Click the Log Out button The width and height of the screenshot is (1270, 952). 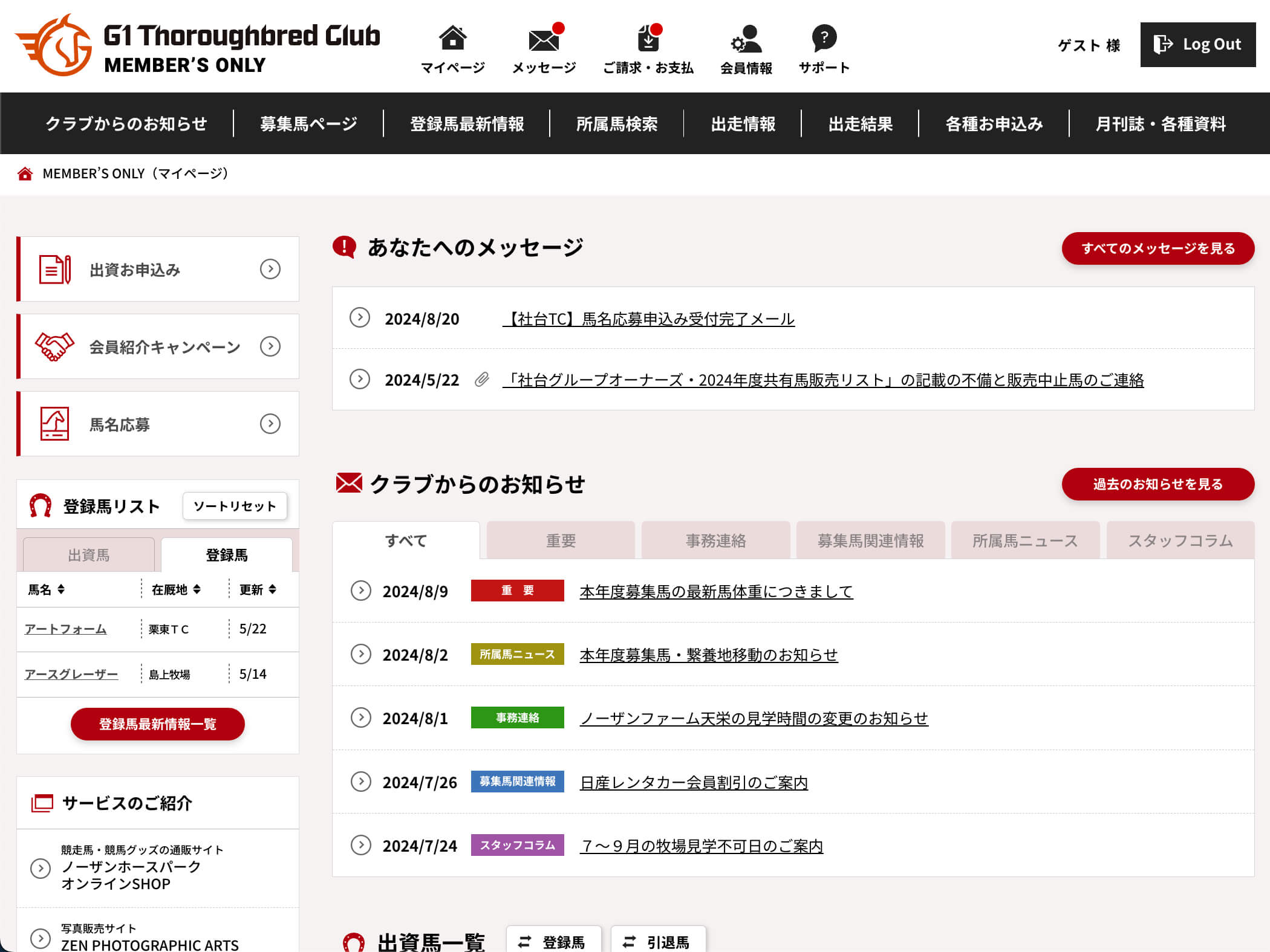click(1197, 45)
